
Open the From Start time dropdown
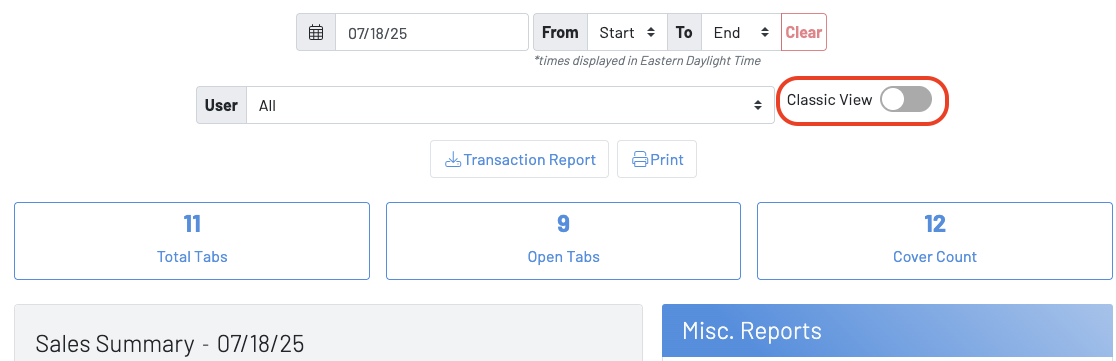(x=627, y=33)
